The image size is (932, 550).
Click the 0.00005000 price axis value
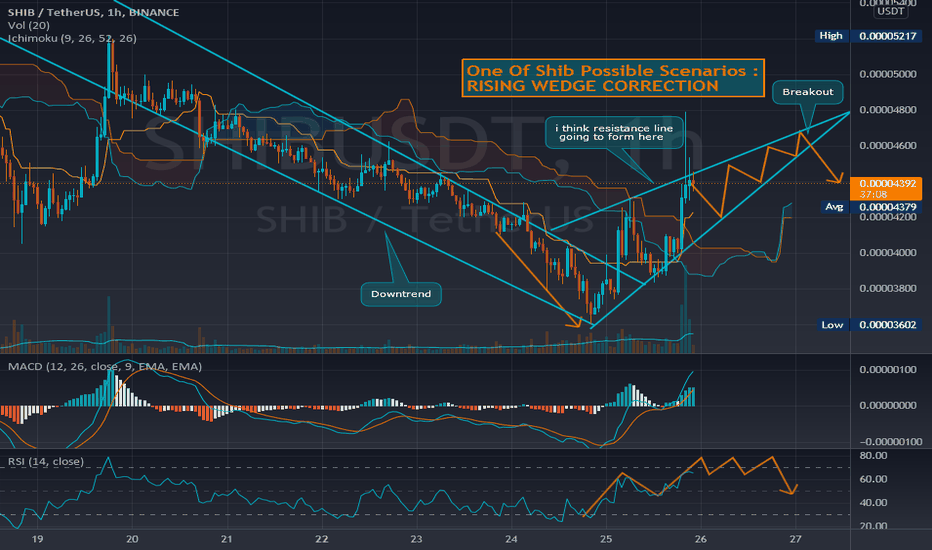[x=888, y=74]
